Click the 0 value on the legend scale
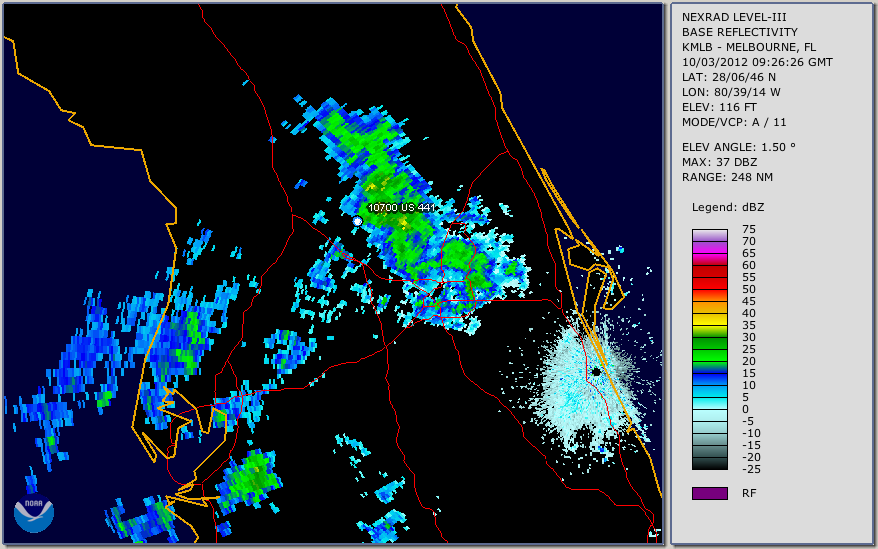 tap(745, 410)
